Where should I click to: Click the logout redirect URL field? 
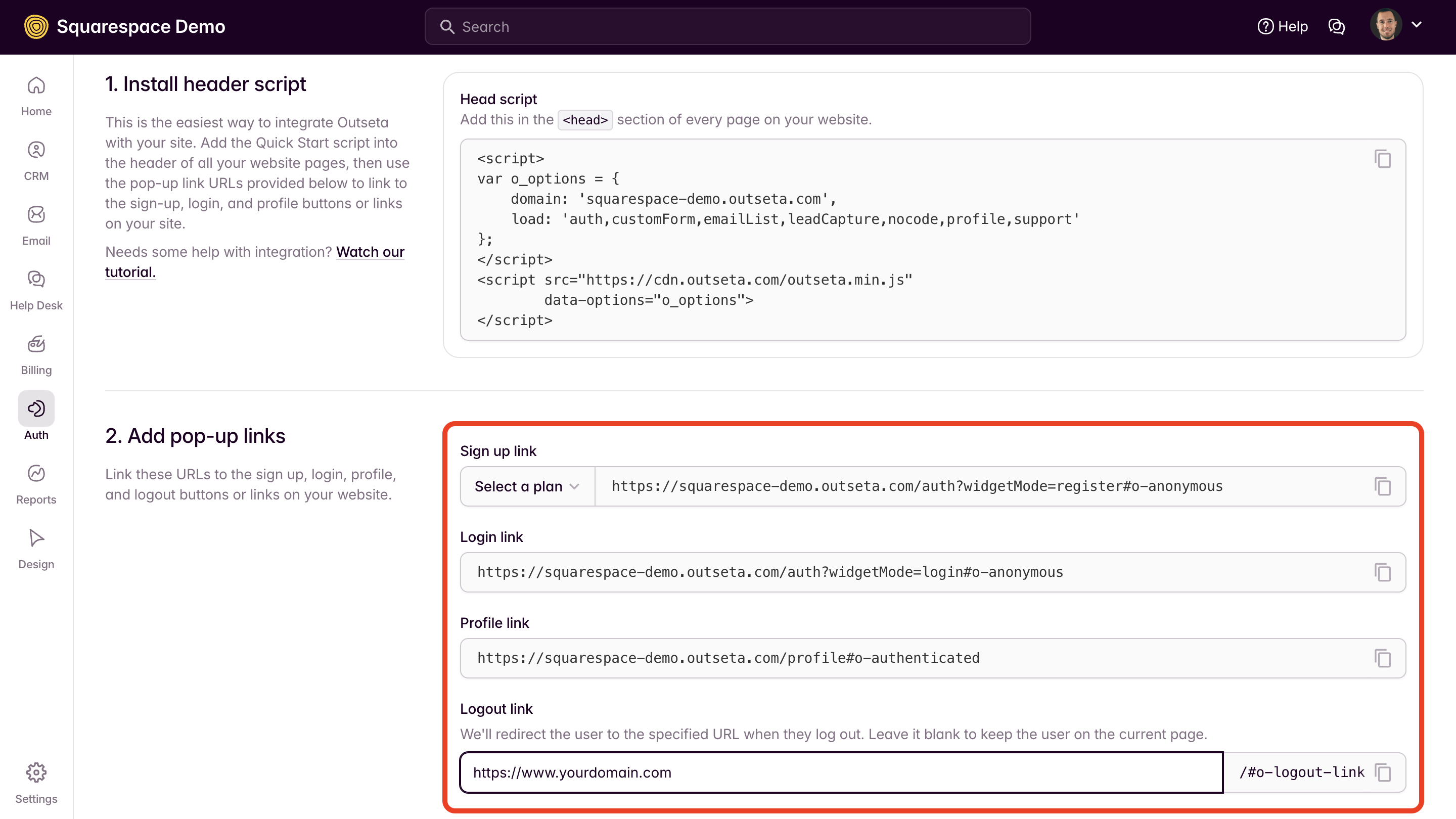click(x=841, y=772)
